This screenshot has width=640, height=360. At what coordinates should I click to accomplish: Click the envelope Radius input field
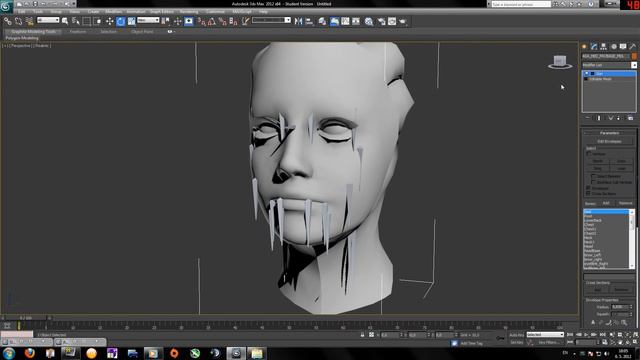pyautogui.click(x=620, y=307)
